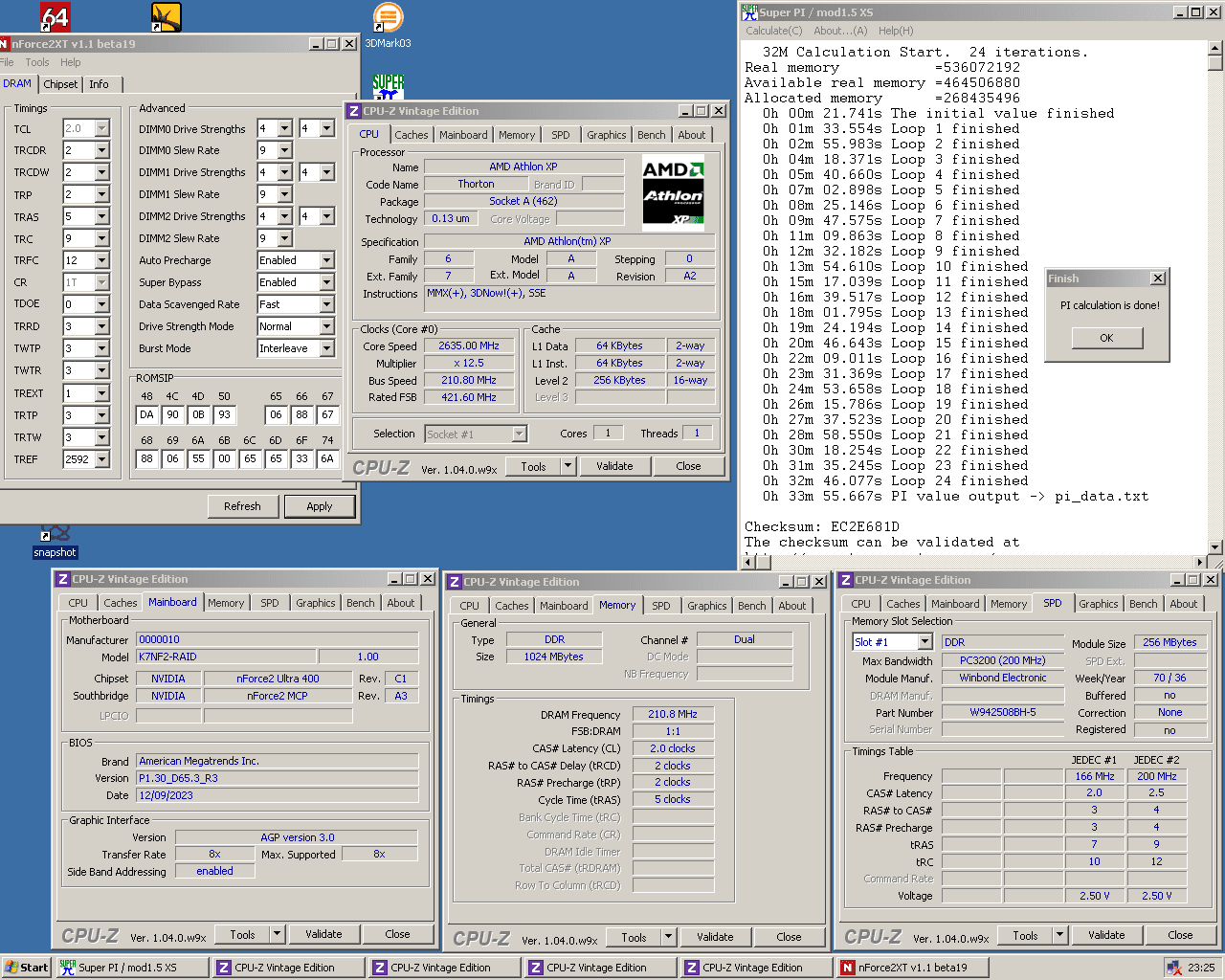Open Help menu in Super PI
The width and height of the screenshot is (1225, 980).
[x=896, y=31]
